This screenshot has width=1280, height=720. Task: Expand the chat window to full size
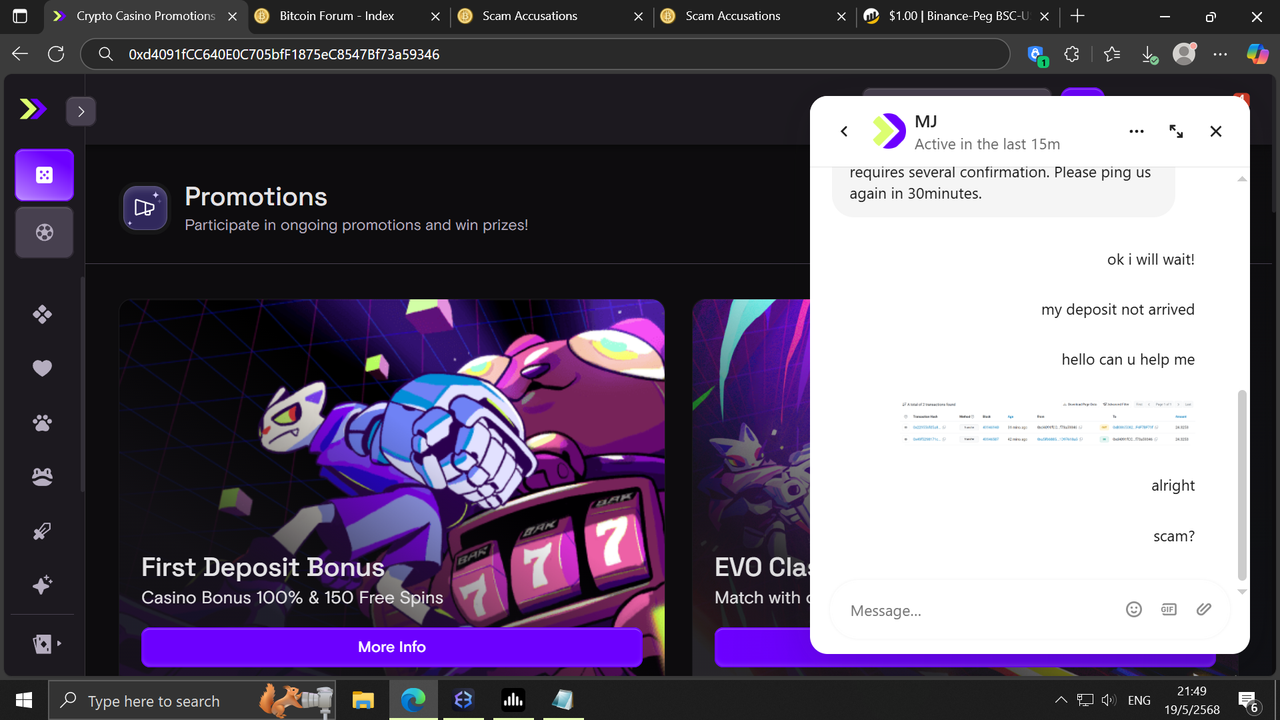click(1176, 131)
